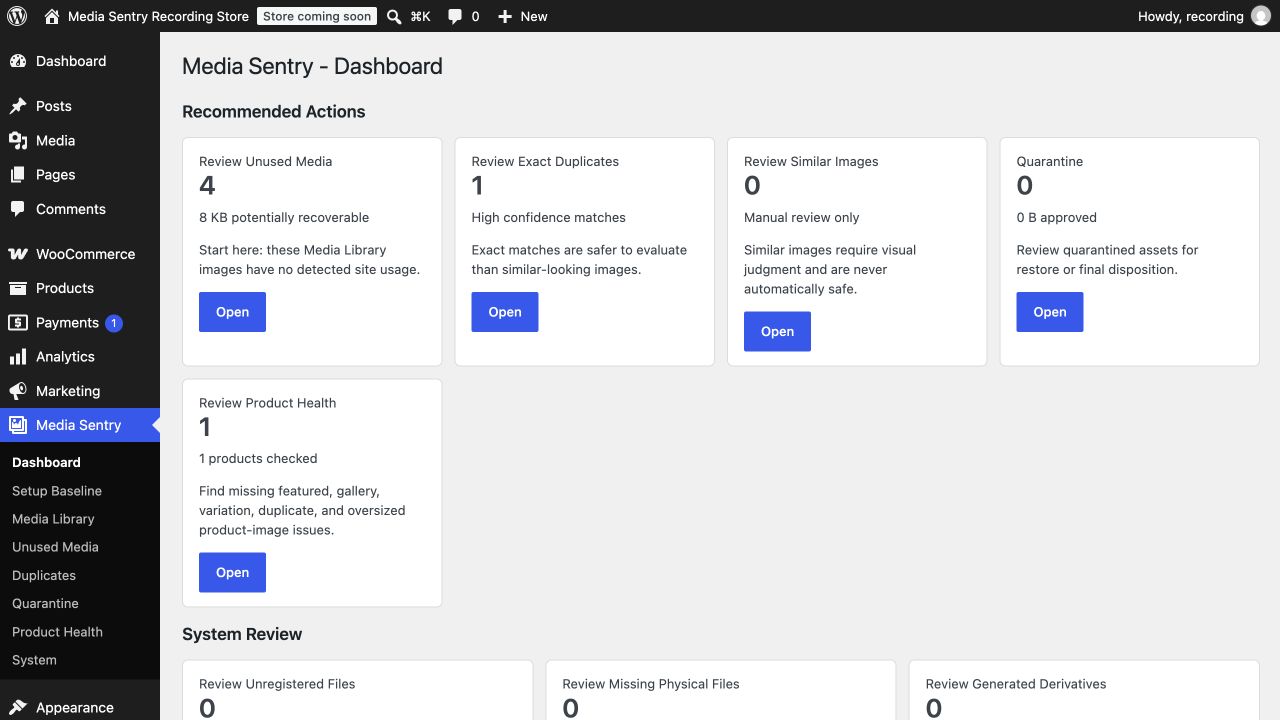Click the Payments dollar icon
Viewport: 1280px width, 720px height.
18,323
